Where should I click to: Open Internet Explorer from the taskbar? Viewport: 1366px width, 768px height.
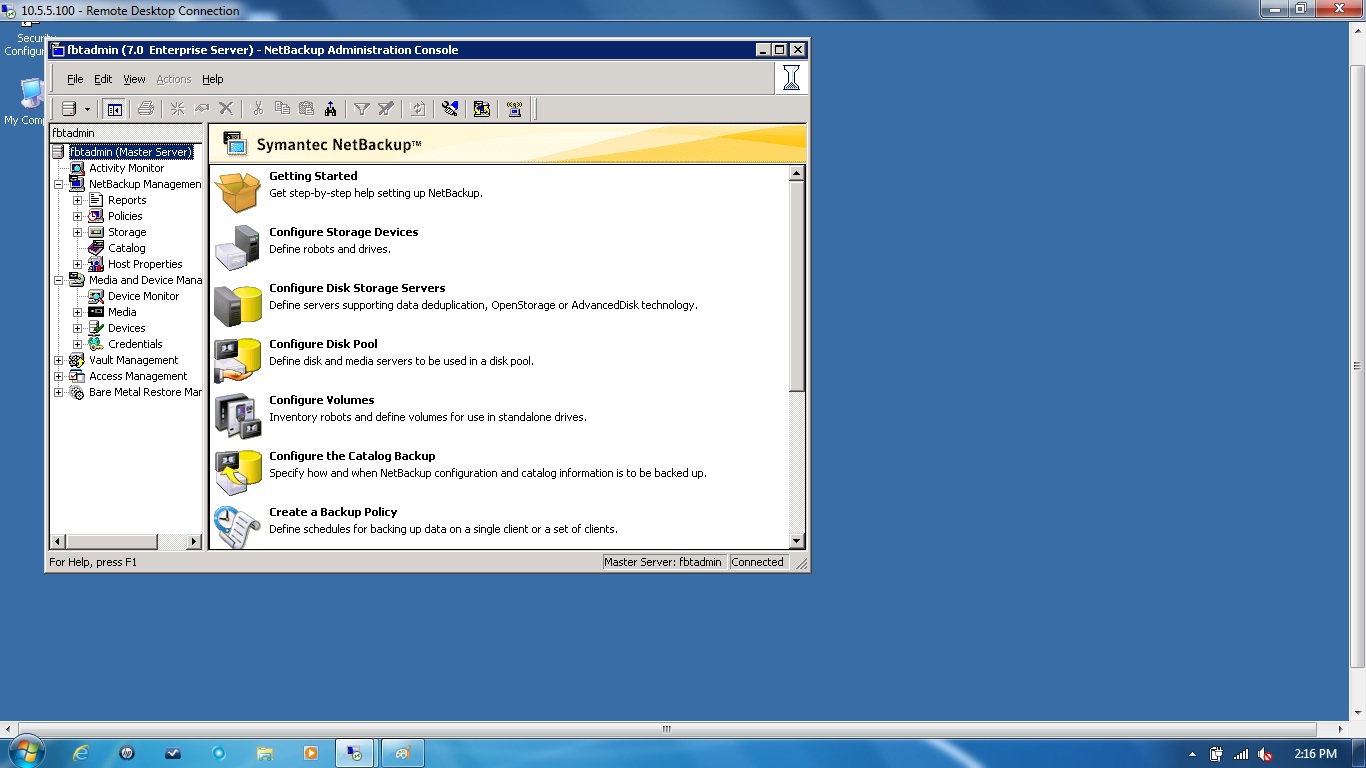81,753
